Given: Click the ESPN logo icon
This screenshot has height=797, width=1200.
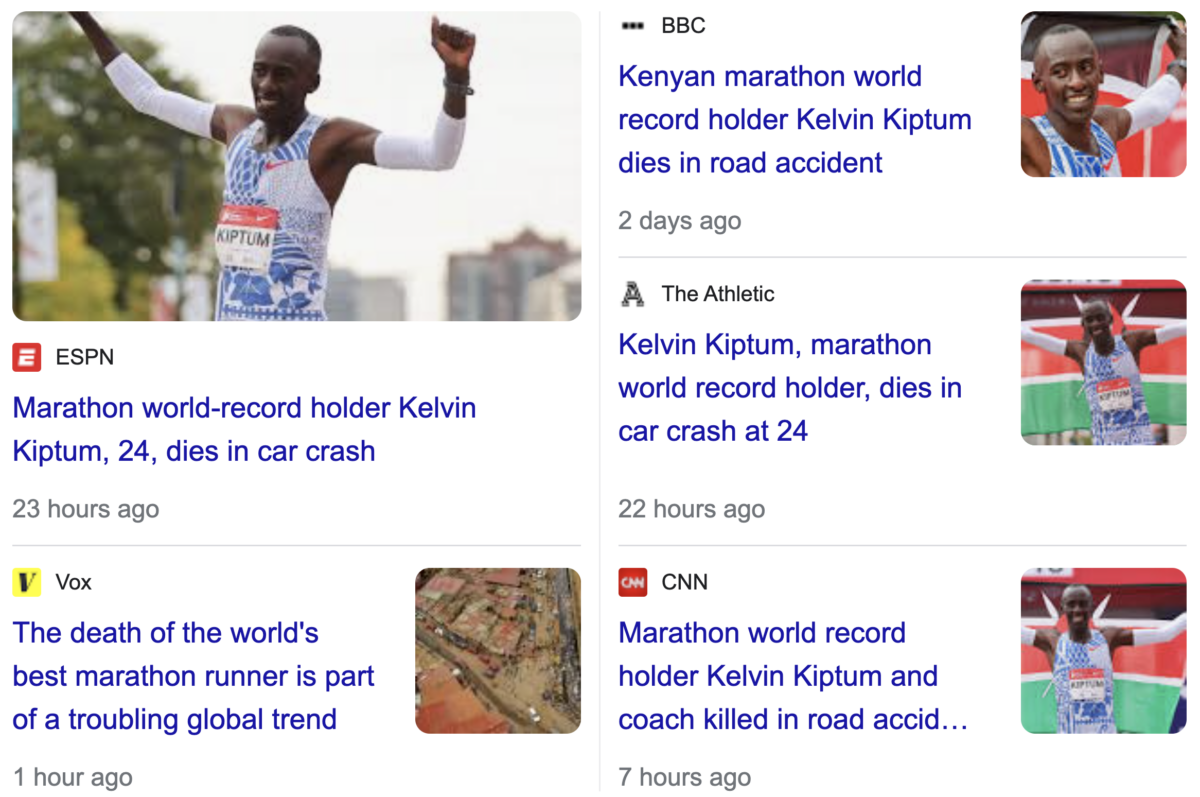Looking at the screenshot, I should [x=27, y=356].
